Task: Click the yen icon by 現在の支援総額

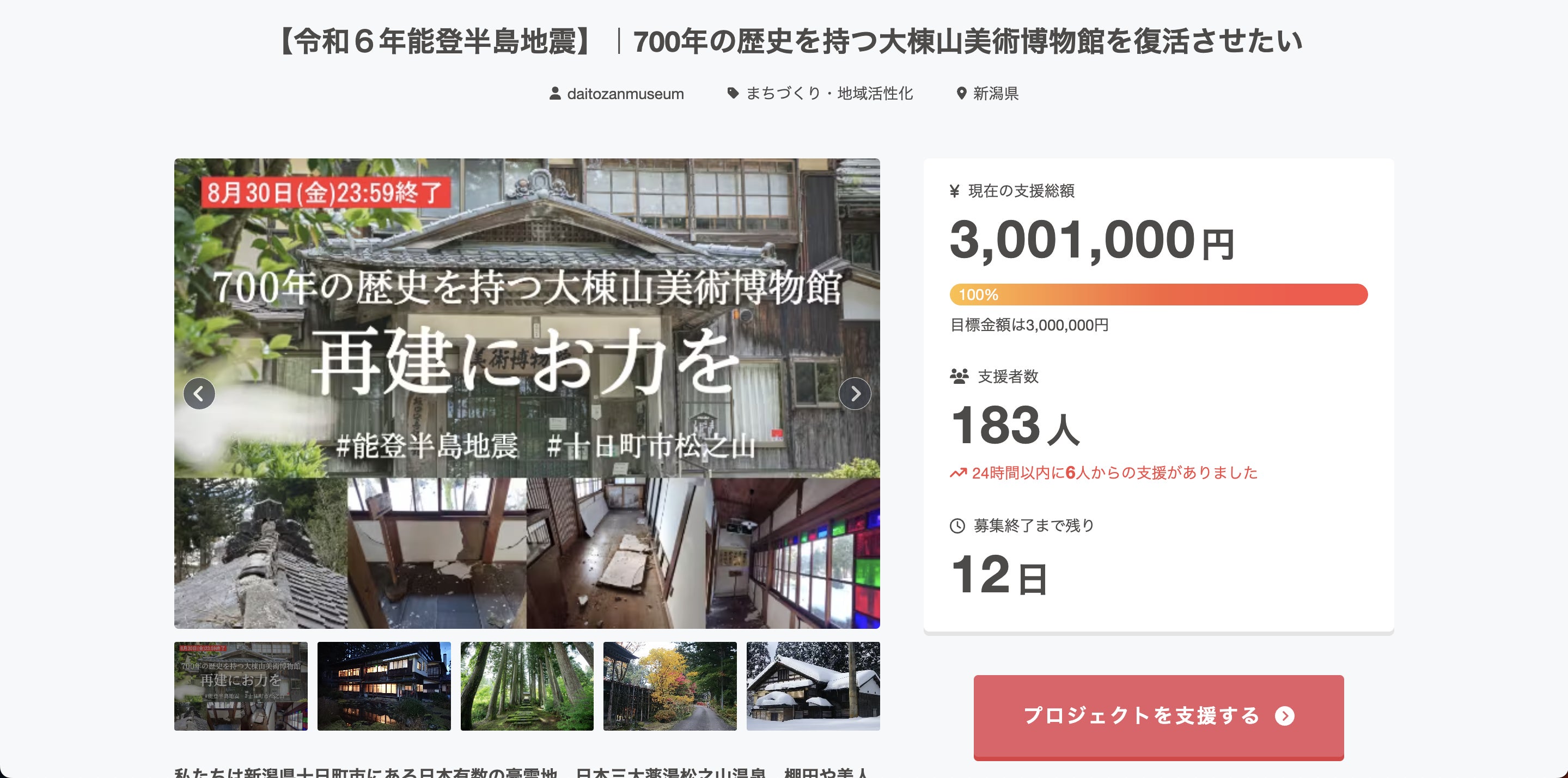Action: (x=954, y=191)
